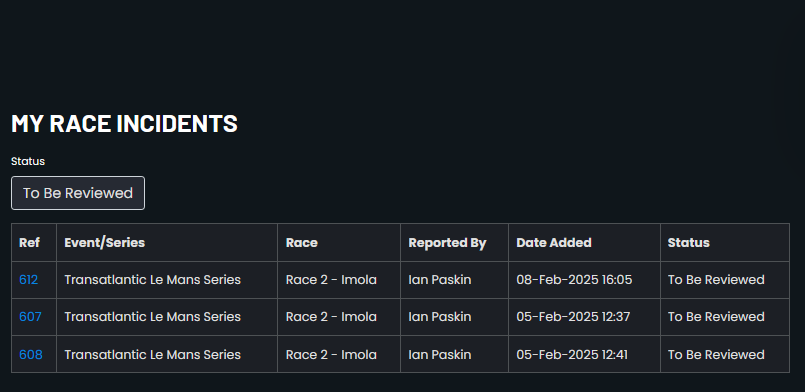Open incident reference 607

pyautogui.click(x=30, y=317)
